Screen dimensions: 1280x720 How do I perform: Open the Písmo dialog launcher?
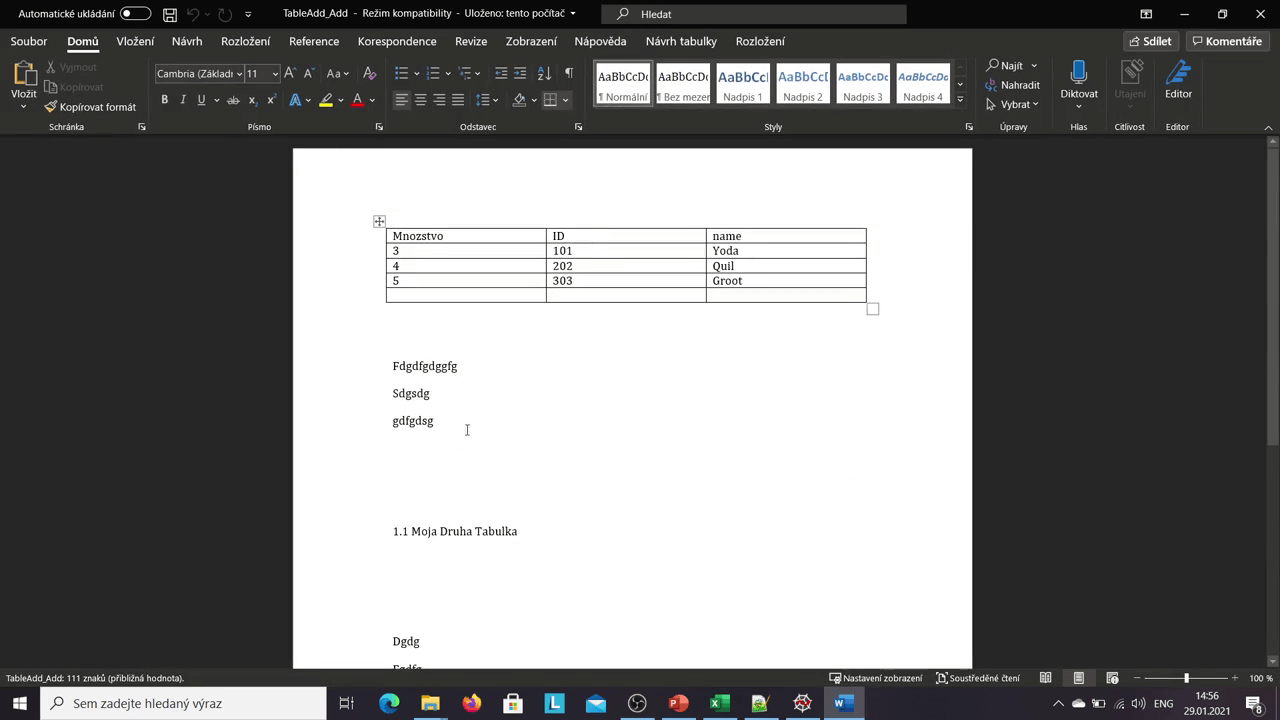tap(379, 127)
